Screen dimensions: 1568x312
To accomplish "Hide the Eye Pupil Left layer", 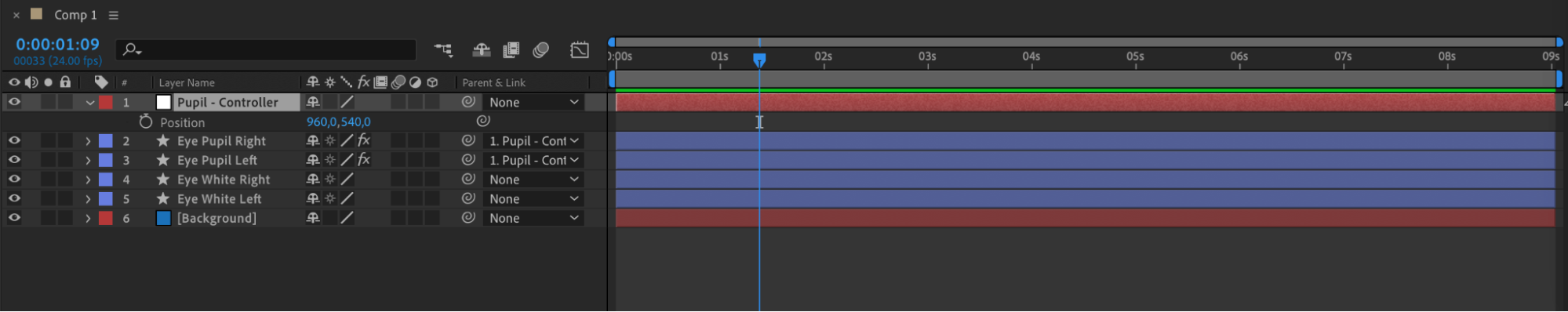I will point(14,160).
